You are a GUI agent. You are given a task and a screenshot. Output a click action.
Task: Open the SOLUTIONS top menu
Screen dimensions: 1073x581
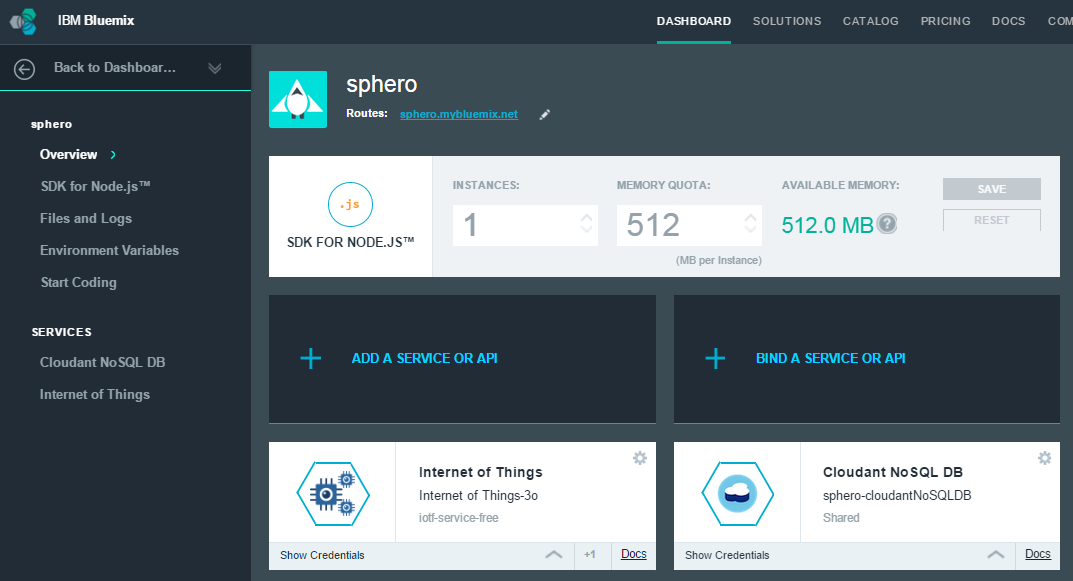(787, 21)
